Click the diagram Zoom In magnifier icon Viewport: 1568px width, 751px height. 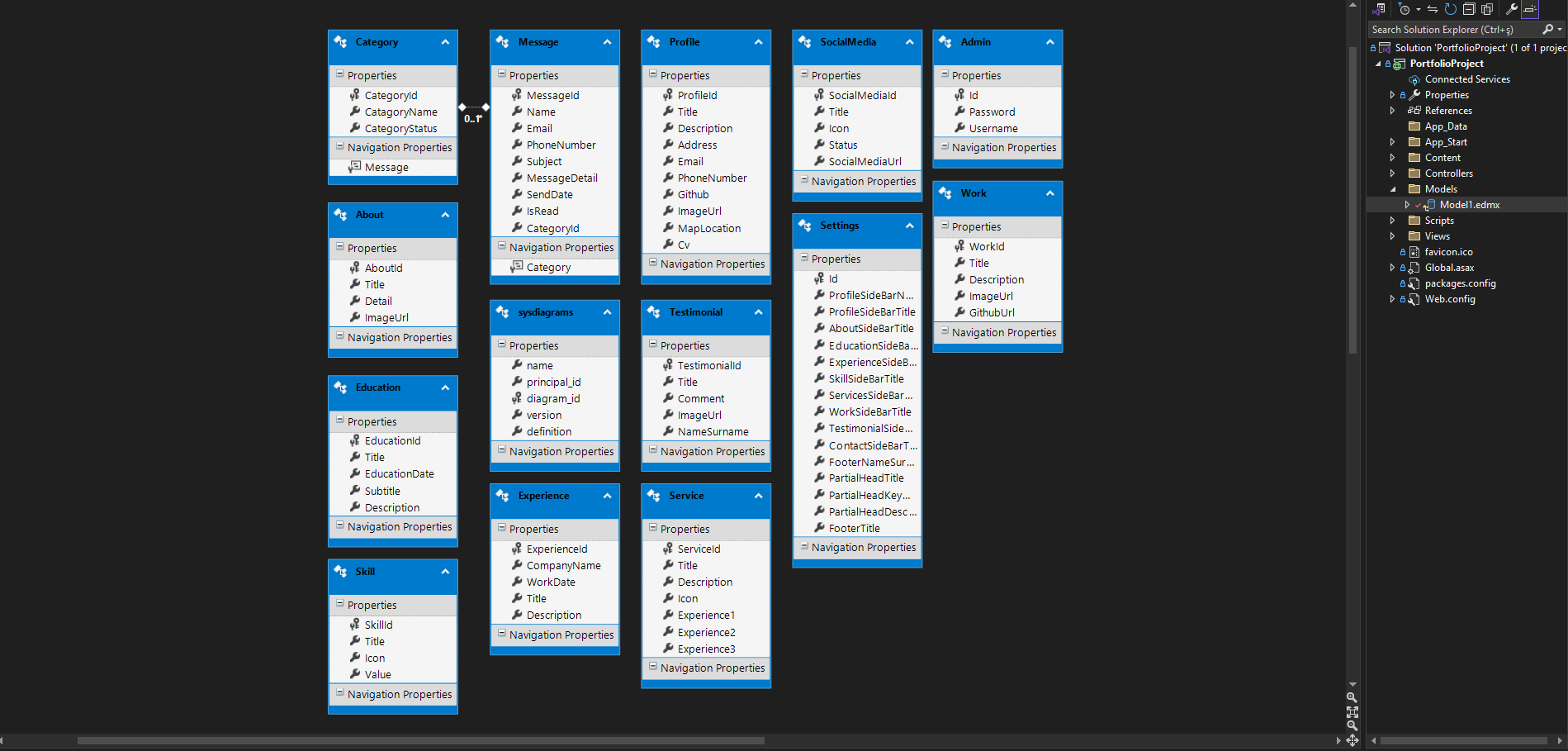pyautogui.click(x=1352, y=697)
